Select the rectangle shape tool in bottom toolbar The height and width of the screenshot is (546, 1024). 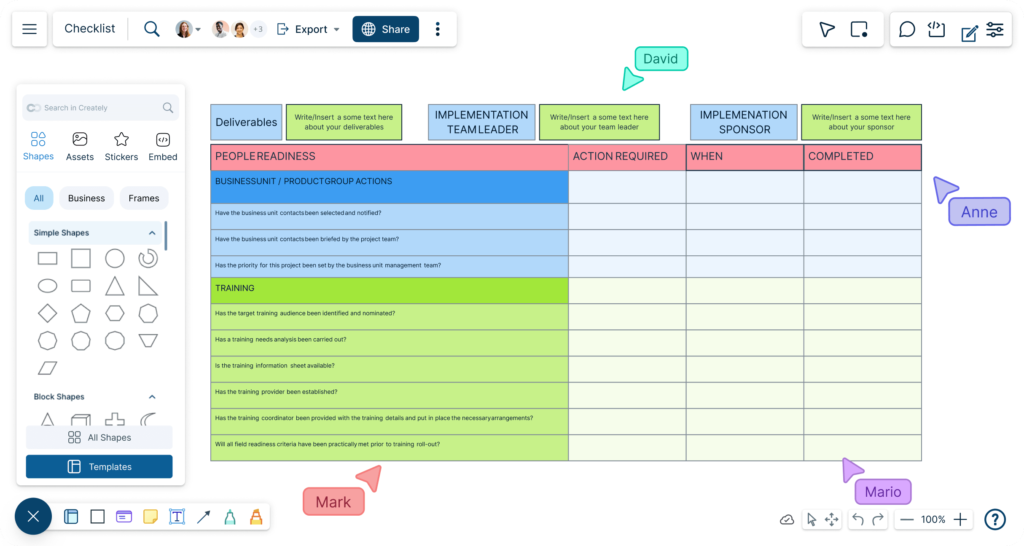(97, 517)
